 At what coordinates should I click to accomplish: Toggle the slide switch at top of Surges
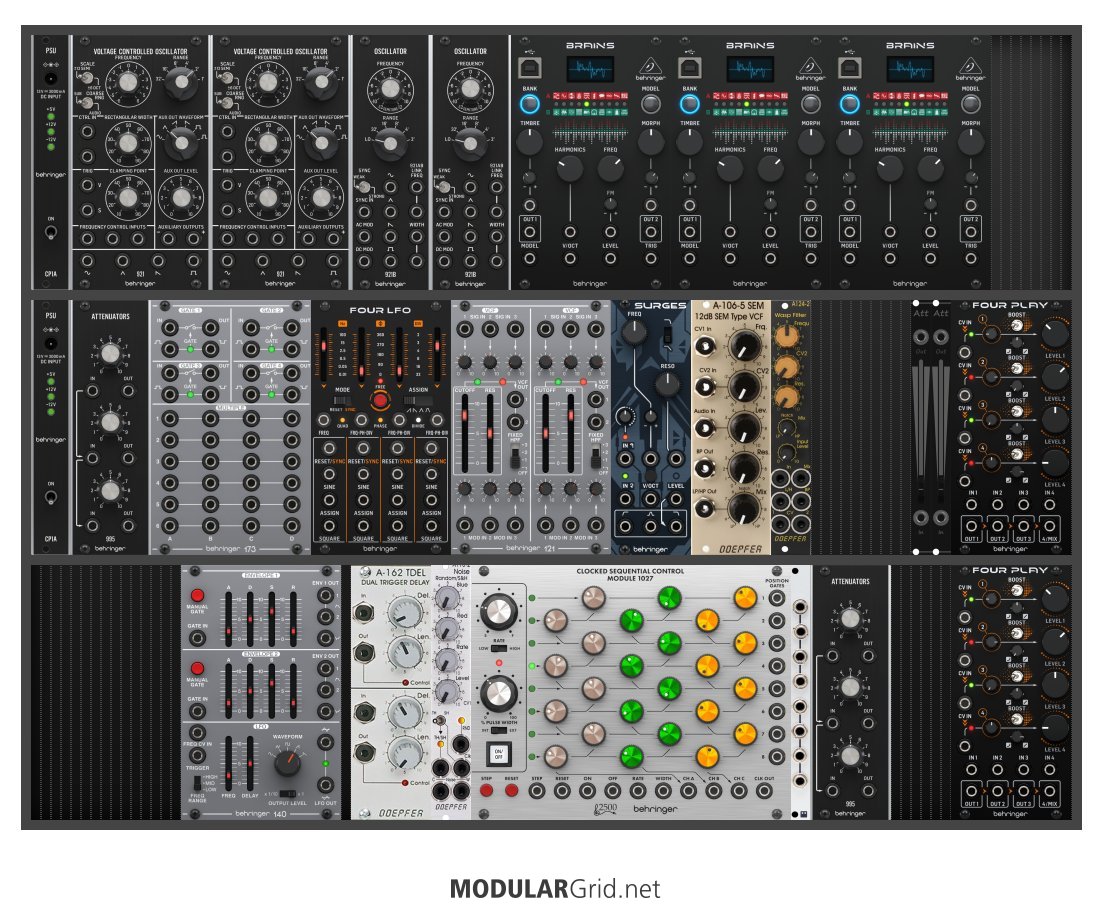[667, 335]
